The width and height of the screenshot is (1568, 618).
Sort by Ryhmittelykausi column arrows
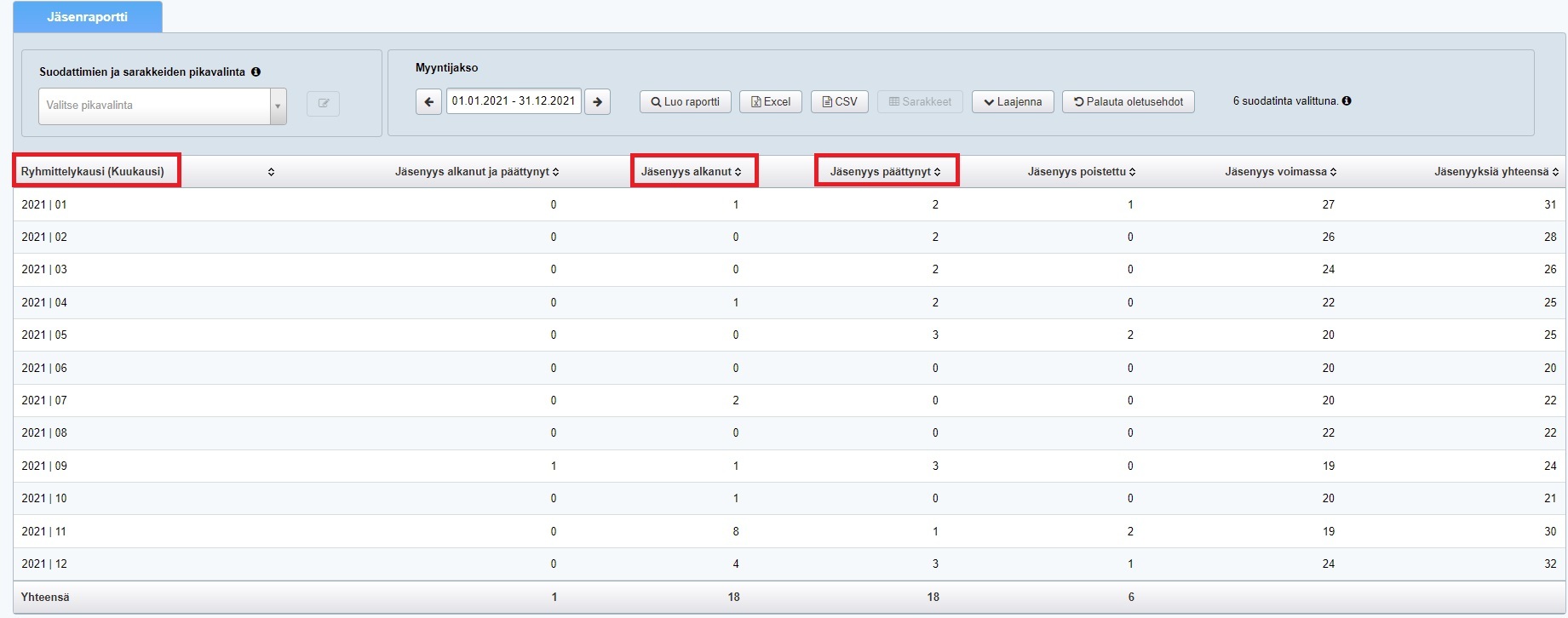click(x=271, y=172)
